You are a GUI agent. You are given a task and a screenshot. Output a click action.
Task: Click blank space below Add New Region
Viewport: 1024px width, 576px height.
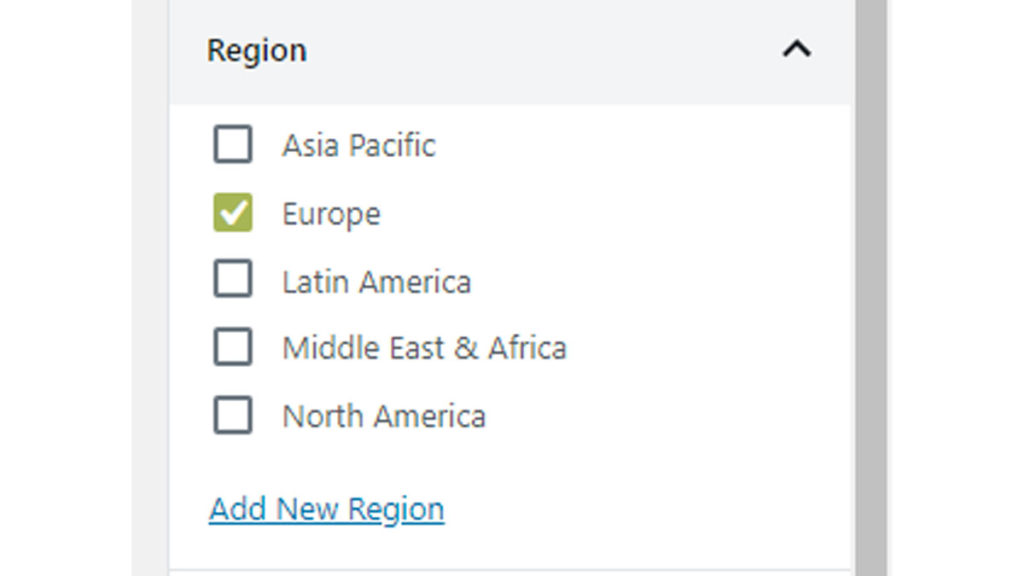pyautogui.click(x=500, y=546)
